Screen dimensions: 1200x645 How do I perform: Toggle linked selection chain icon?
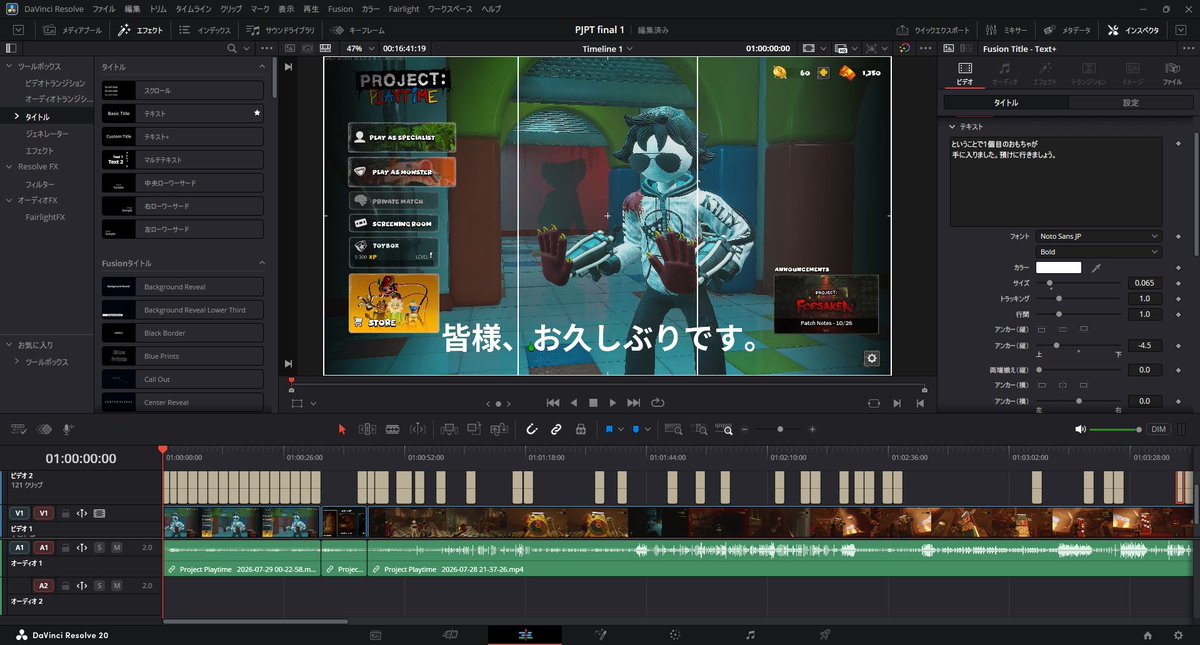556,429
